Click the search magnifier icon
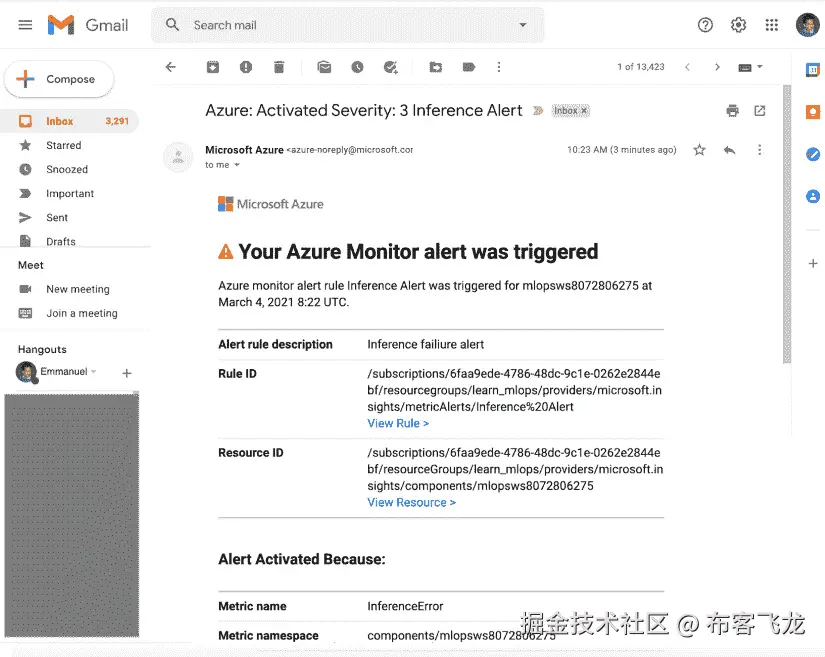Image resolution: width=825 pixels, height=657 pixels. coord(172,25)
